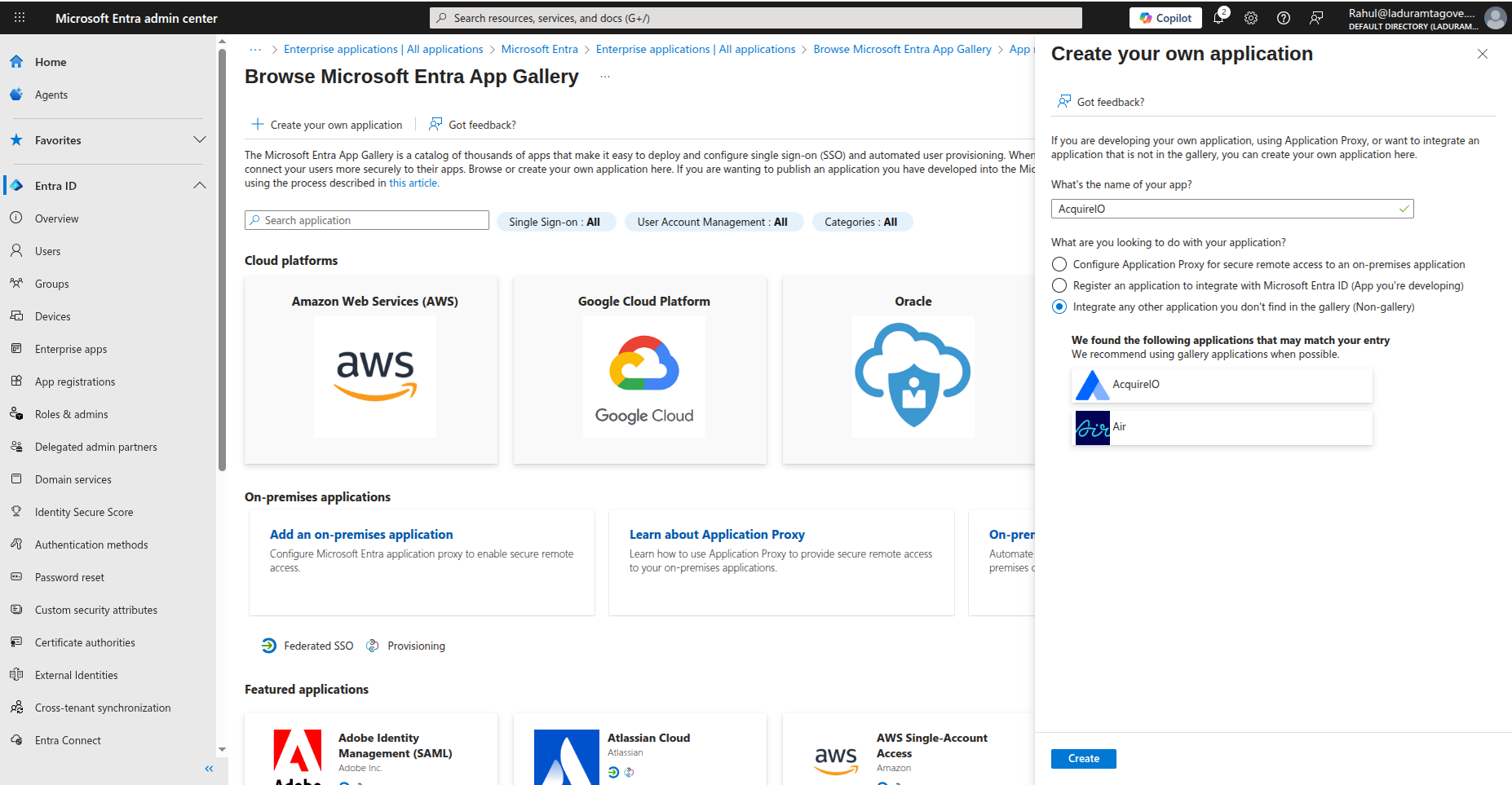Click the Air app suggestion icon
The width and height of the screenshot is (1512, 785).
[x=1093, y=427]
